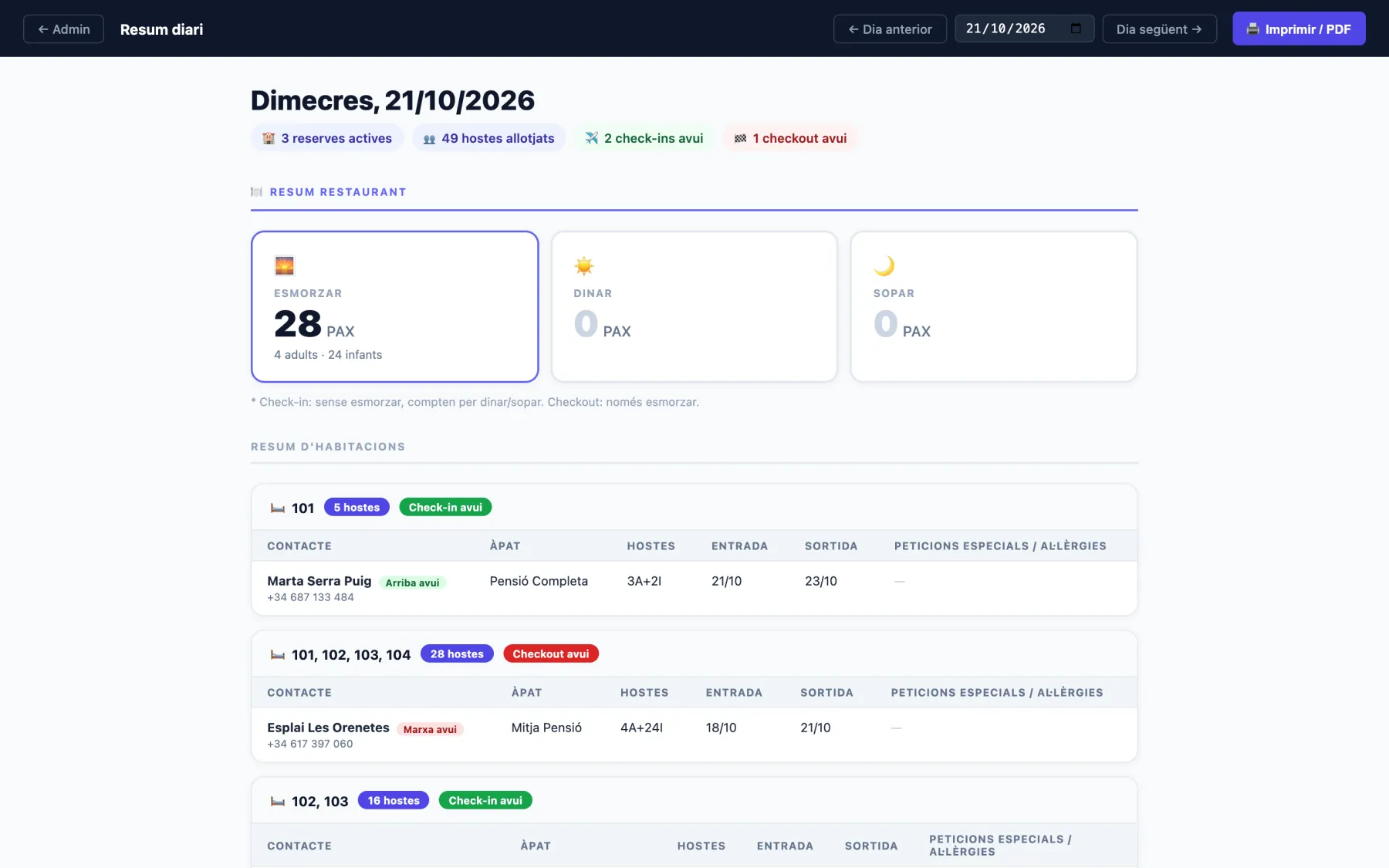Click the "Pensió Completa" cell
The height and width of the screenshot is (868, 1389).
coord(539,581)
